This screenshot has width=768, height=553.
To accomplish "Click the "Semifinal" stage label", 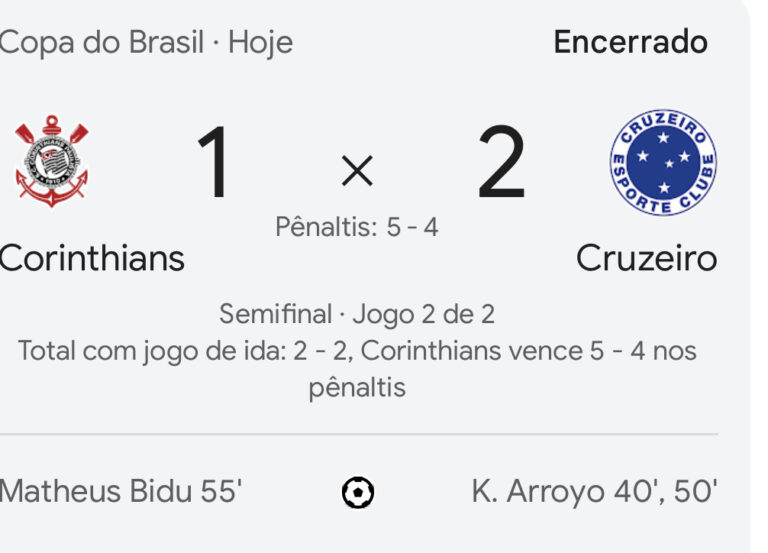I will coord(275,314).
